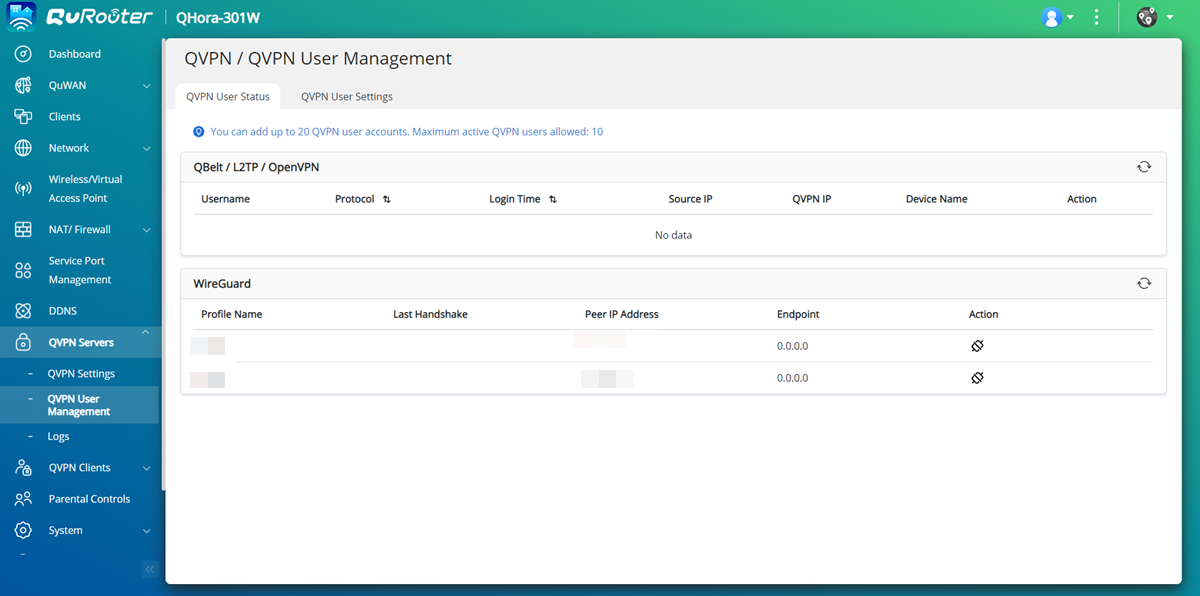Select the QVPN User Status tab
Viewport: 1200px width, 596px height.
(228, 97)
